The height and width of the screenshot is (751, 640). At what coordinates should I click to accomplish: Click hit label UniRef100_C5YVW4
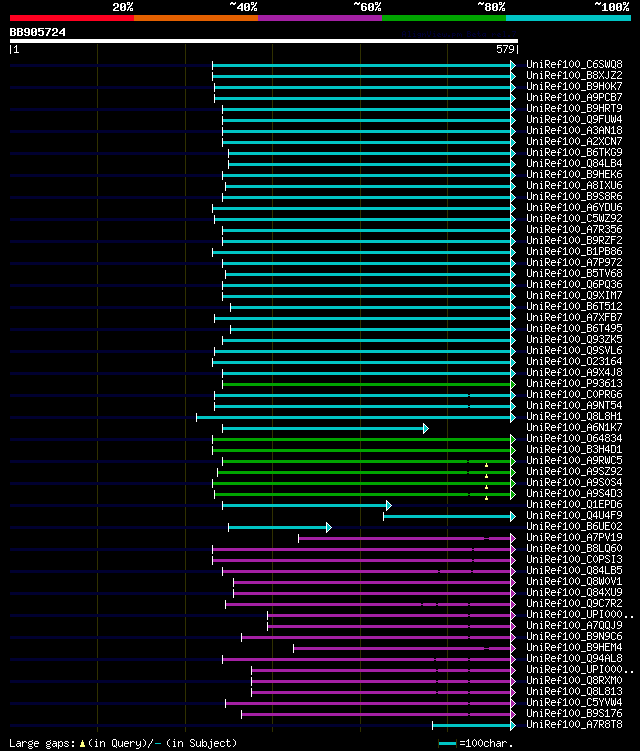pos(574,703)
